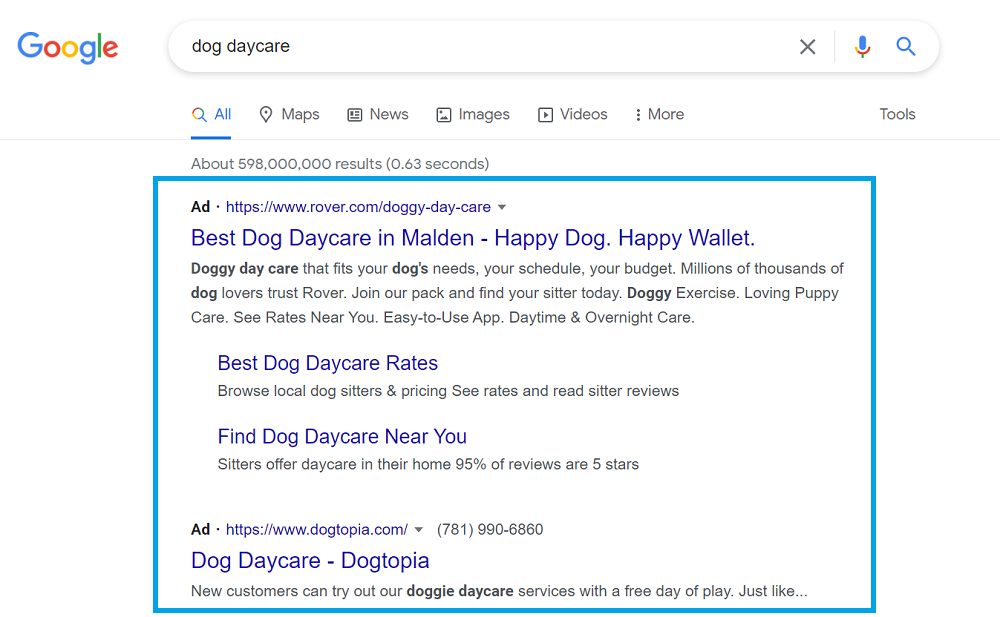Switch to the Images tab
The height and width of the screenshot is (617, 1000).
[473, 114]
